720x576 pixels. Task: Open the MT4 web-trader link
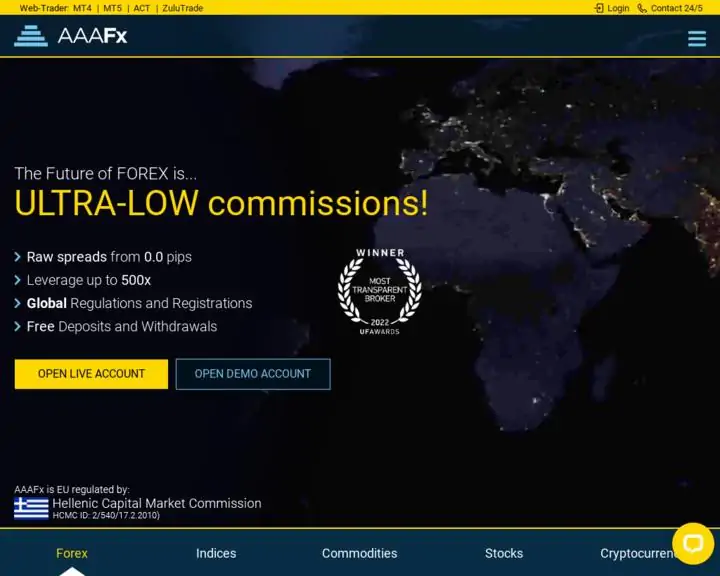[x=82, y=8]
